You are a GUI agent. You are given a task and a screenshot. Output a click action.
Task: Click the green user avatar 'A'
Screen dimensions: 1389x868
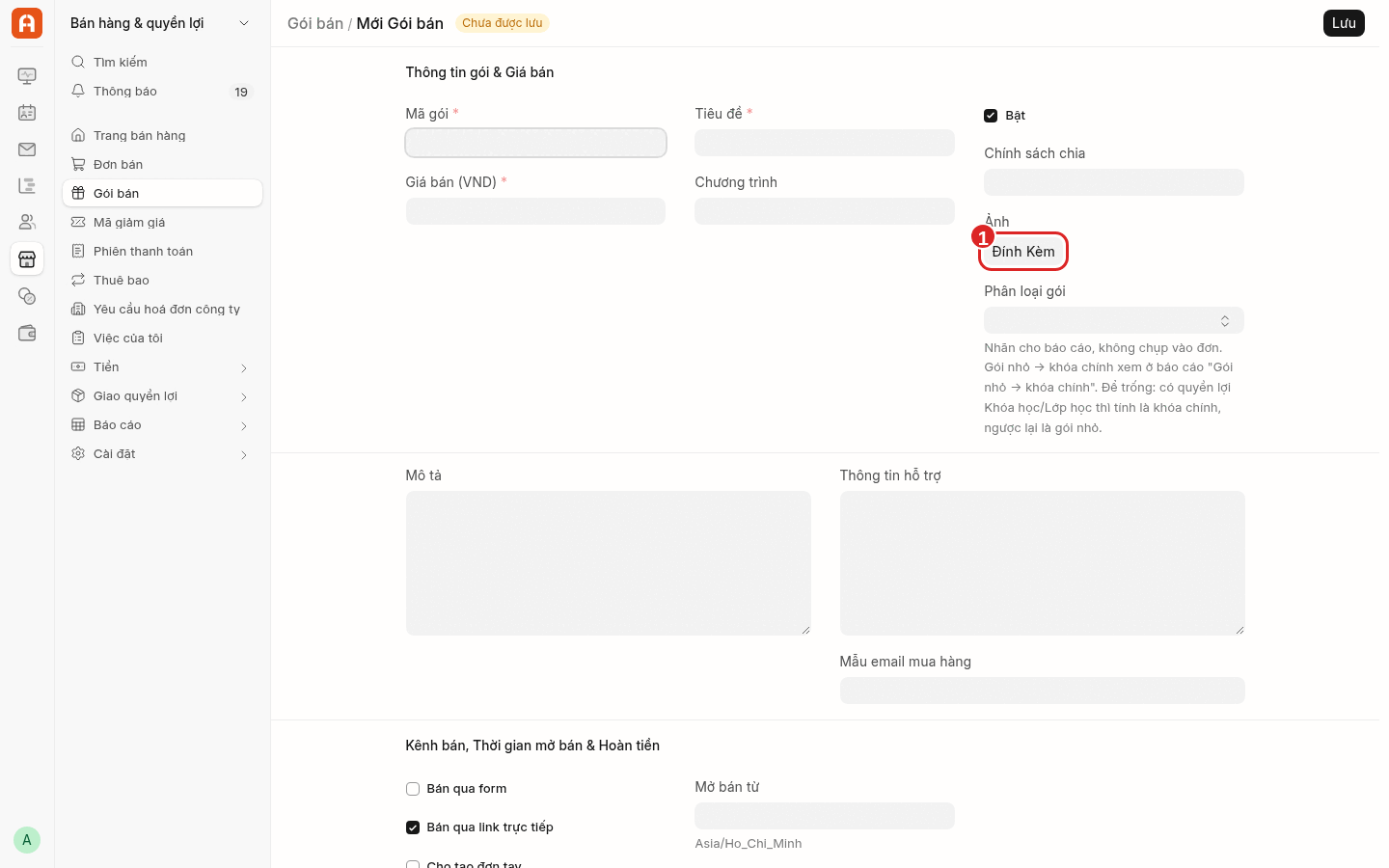pos(27,840)
